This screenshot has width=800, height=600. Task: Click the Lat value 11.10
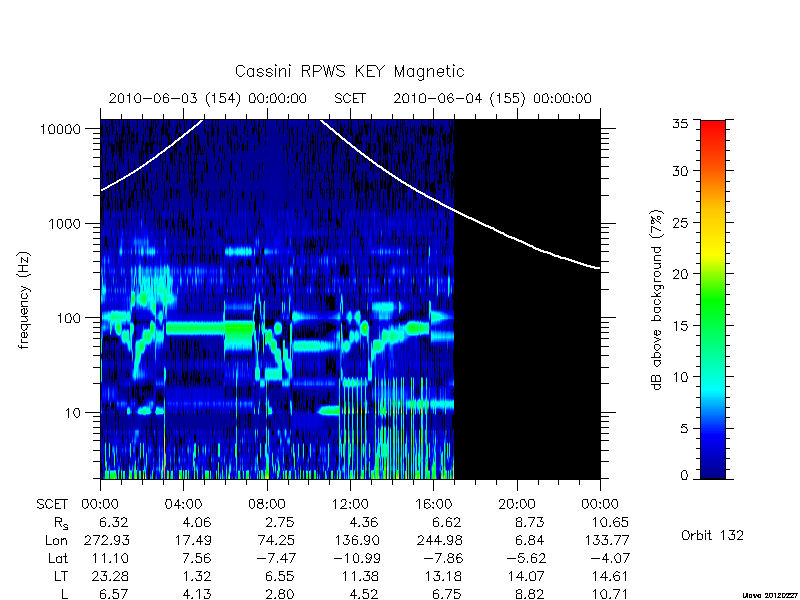(x=110, y=559)
